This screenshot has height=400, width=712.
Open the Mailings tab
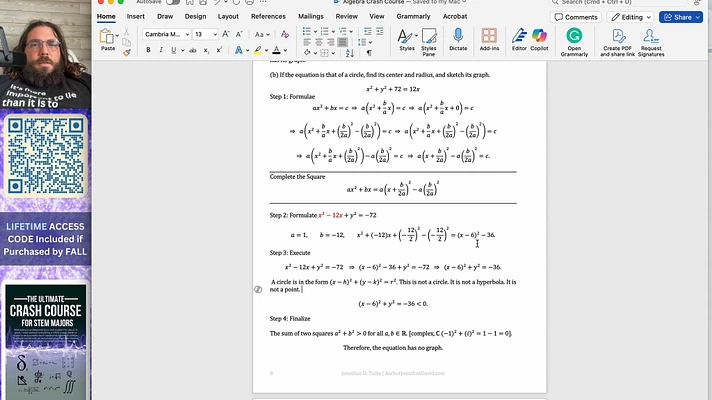pyautogui.click(x=311, y=16)
